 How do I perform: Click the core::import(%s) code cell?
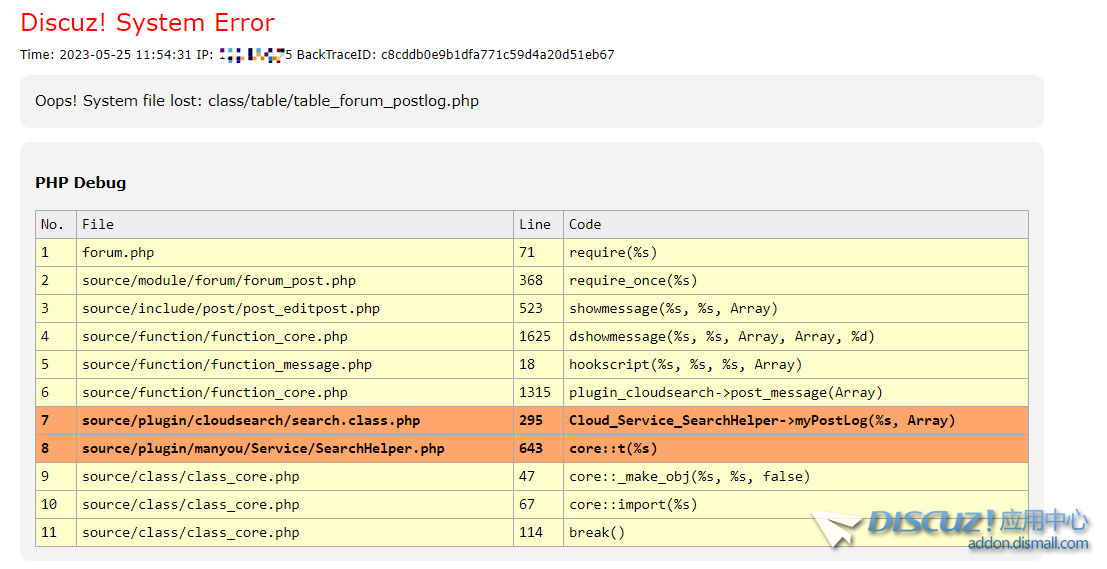coord(633,504)
